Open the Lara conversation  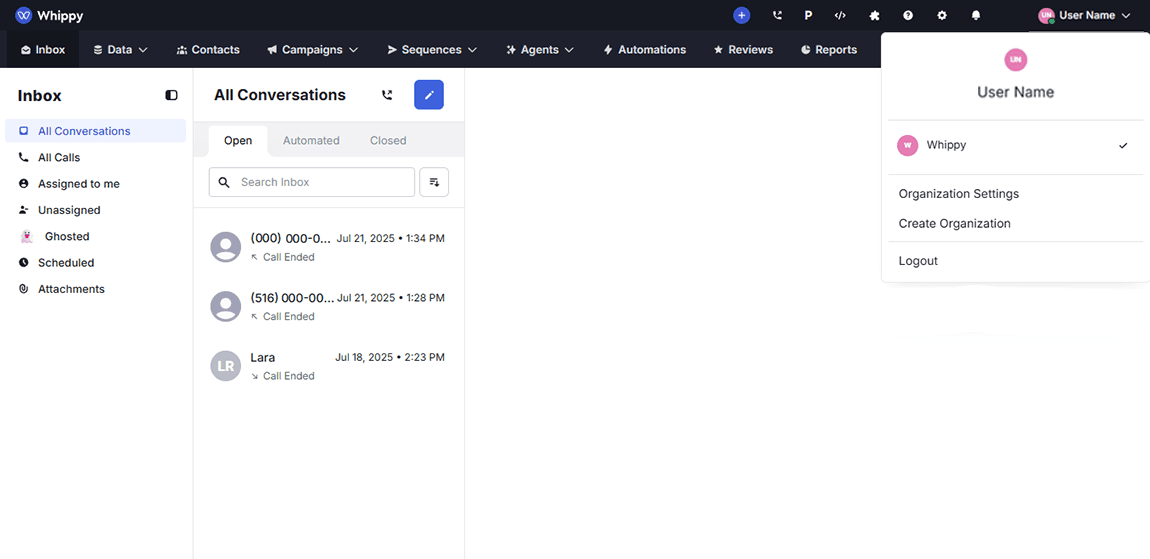329,366
